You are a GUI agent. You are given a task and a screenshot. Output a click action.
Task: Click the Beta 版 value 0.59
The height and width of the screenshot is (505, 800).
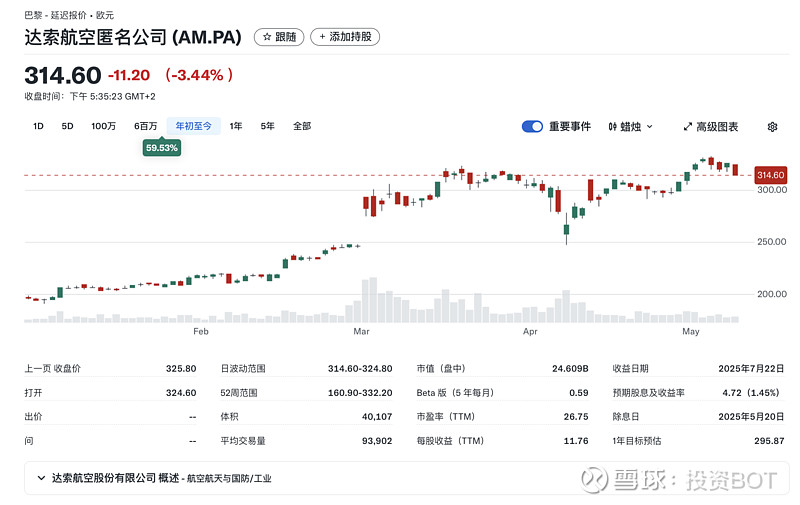579,393
